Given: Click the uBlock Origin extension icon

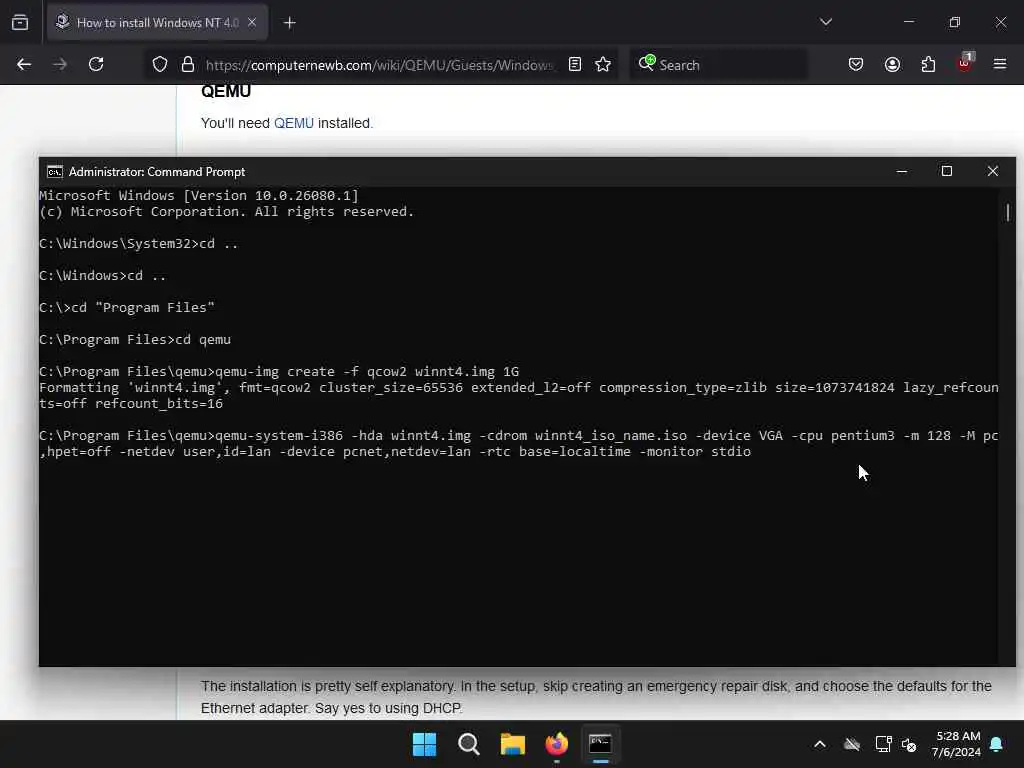Looking at the screenshot, I should (x=965, y=63).
